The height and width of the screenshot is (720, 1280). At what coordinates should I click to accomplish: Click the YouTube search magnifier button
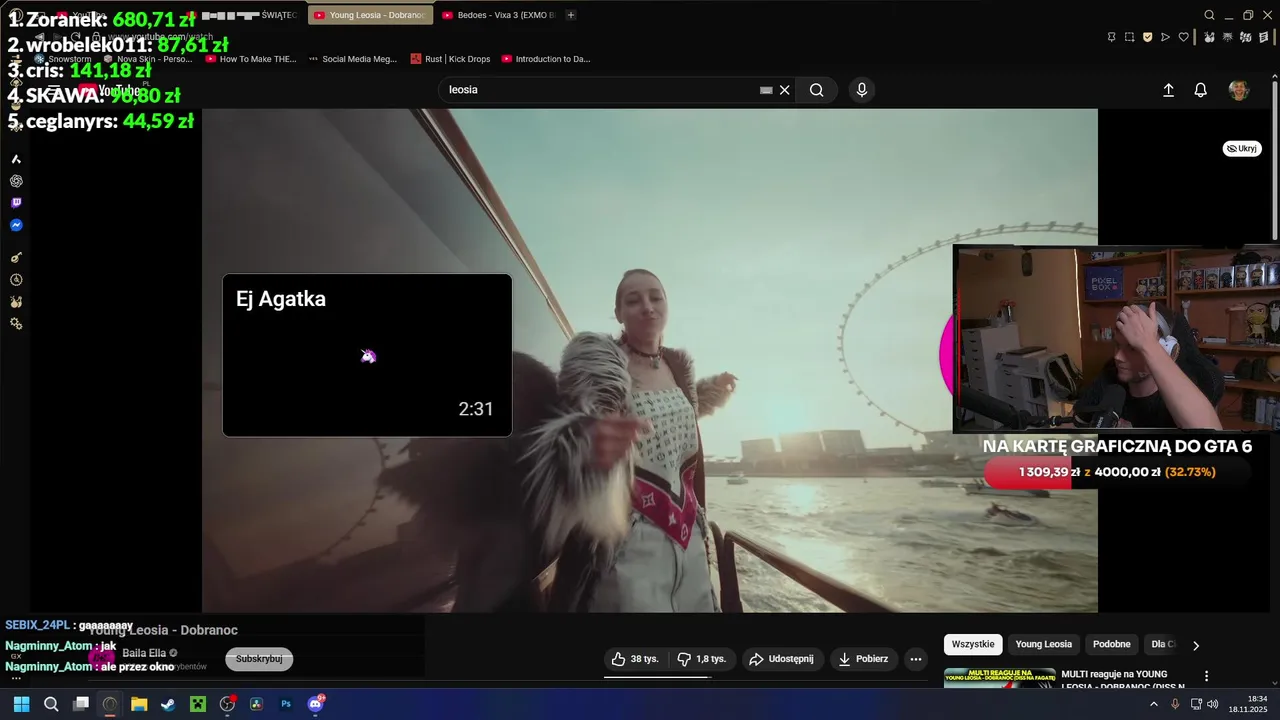[x=817, y=90]
